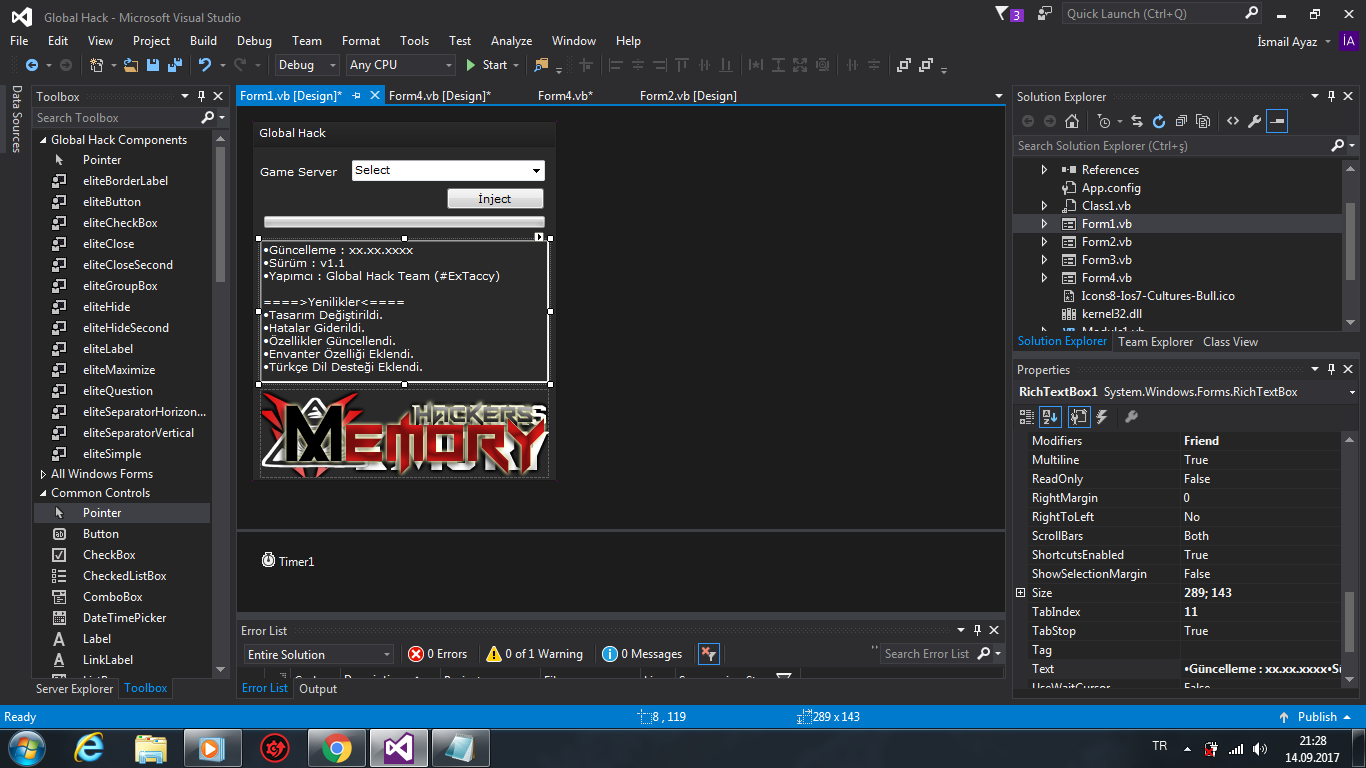Click the Save All icon
1366x768 pixels.
(x=174, y=65)
